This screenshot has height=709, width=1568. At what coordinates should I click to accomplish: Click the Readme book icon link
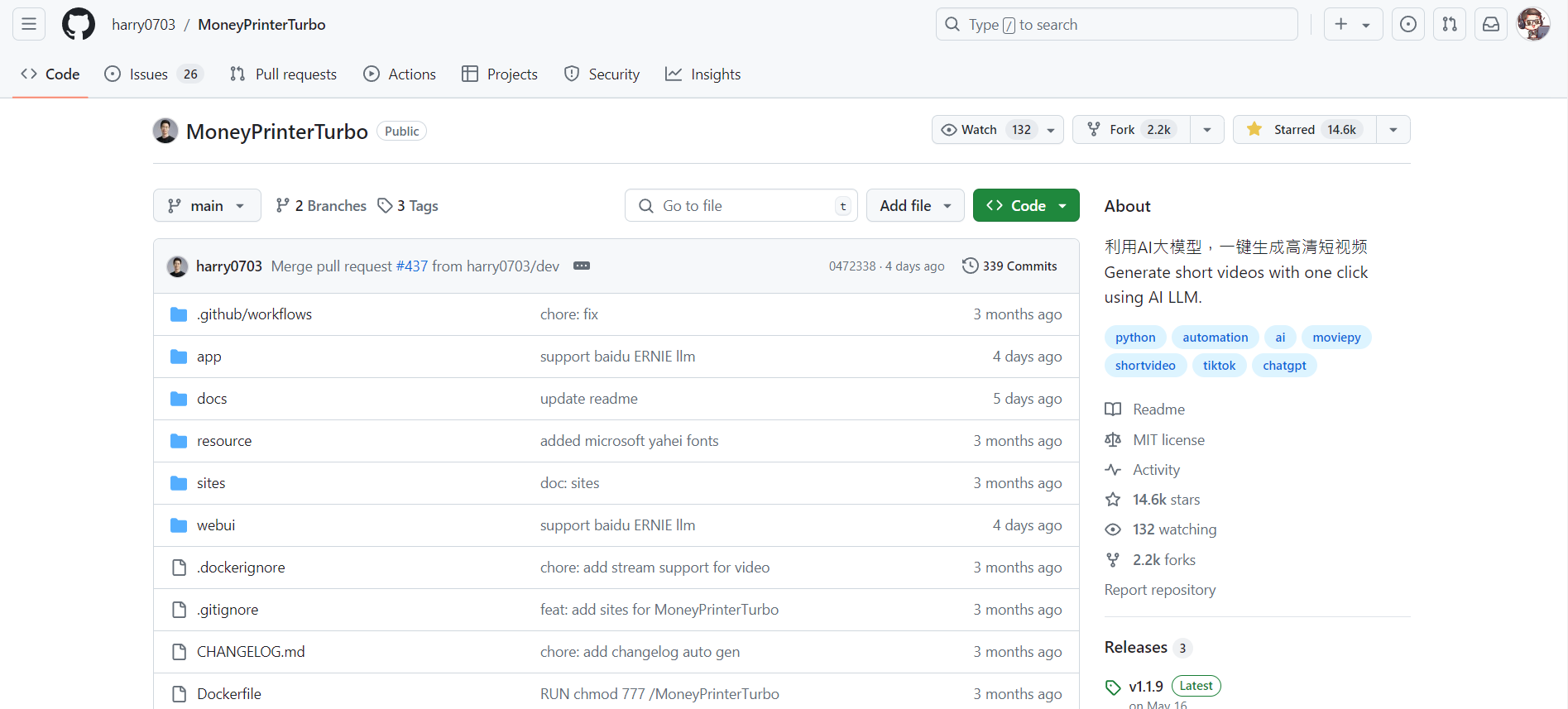click(1113, 410)
